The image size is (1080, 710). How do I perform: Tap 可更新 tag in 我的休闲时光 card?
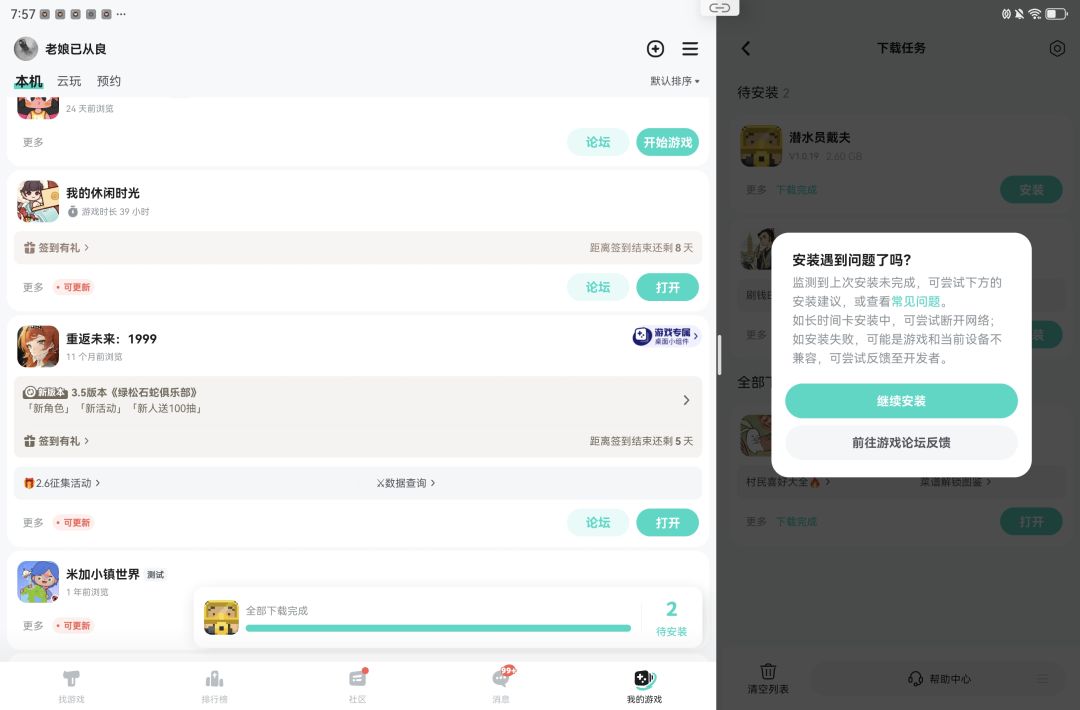coord(74,287)
